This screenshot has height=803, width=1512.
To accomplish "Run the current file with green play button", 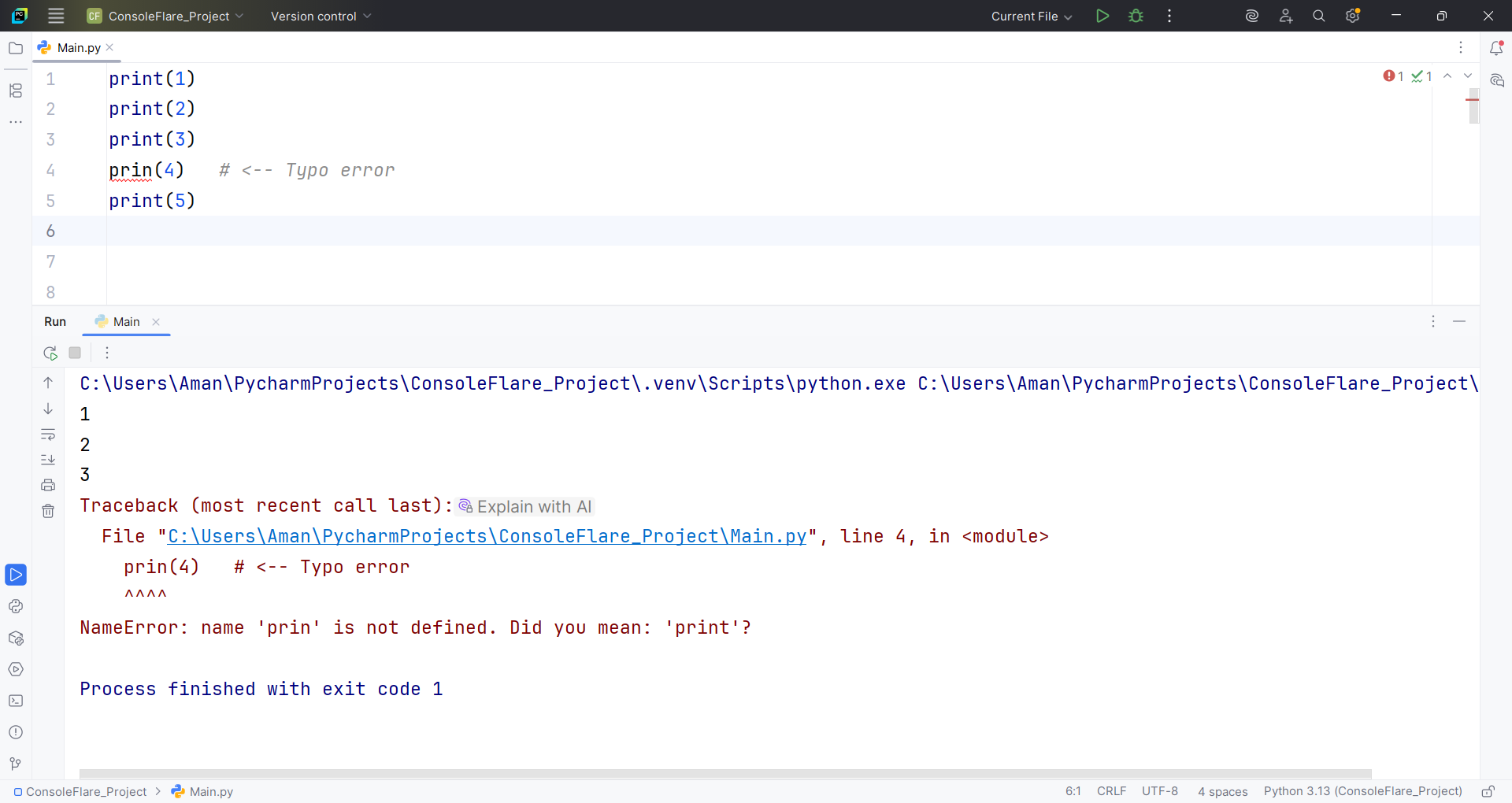I will 1102,16.
